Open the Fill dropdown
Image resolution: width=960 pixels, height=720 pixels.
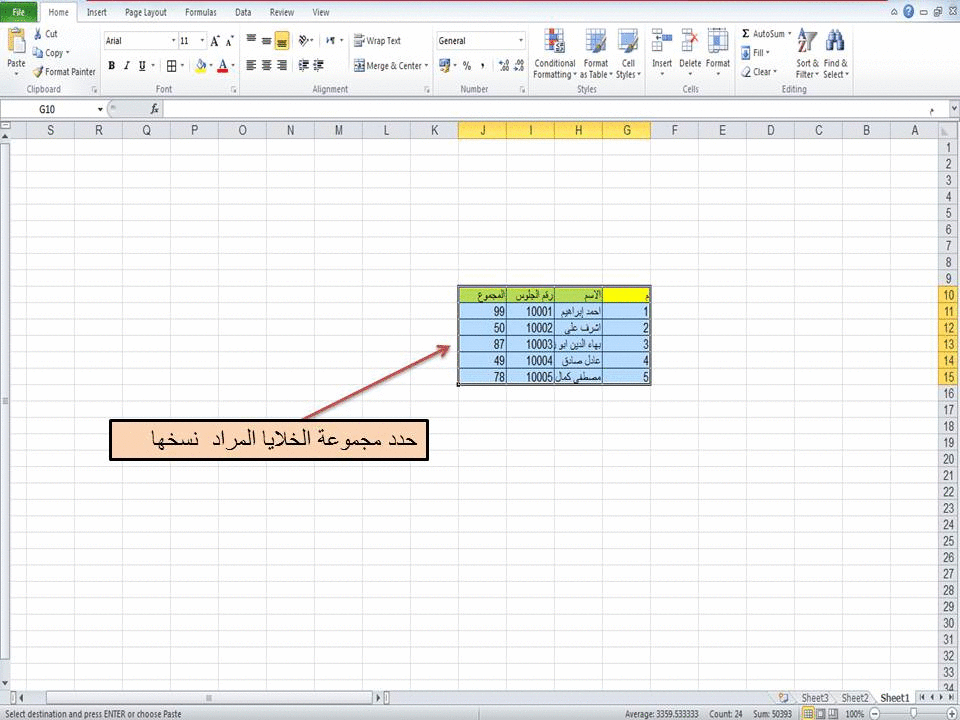tap(756, 53)
